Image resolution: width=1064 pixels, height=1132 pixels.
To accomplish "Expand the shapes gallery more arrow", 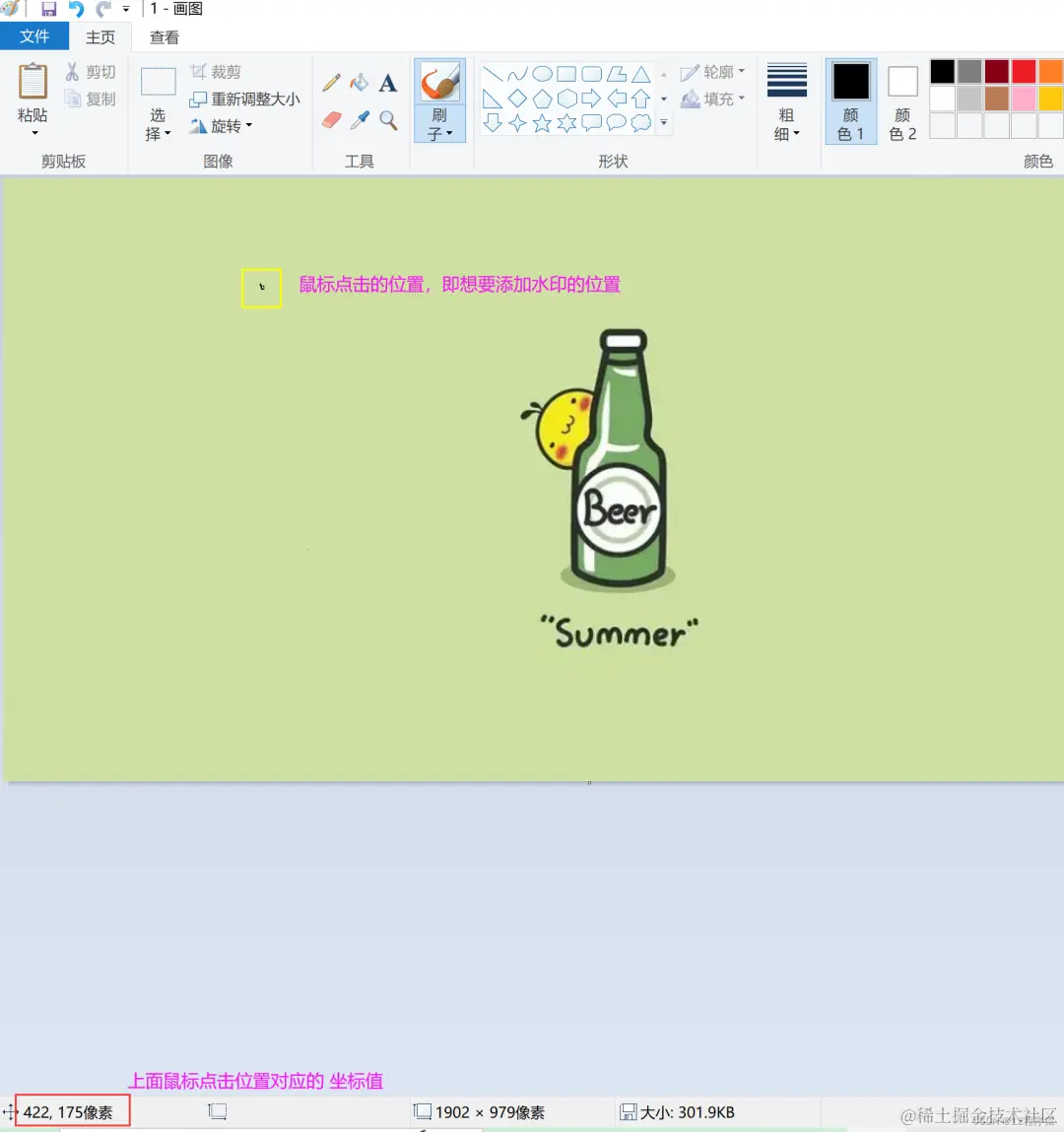I will pos(664,123).
